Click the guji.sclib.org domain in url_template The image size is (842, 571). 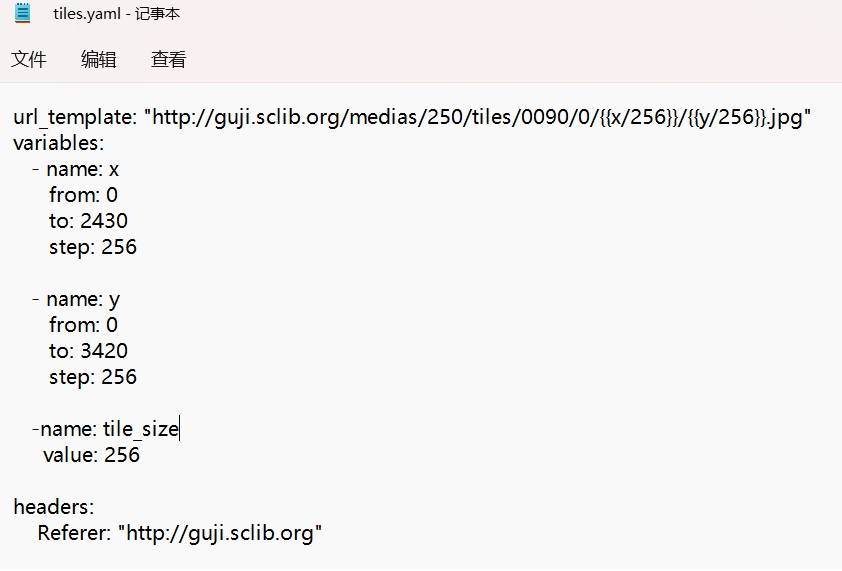coord(277,117)
